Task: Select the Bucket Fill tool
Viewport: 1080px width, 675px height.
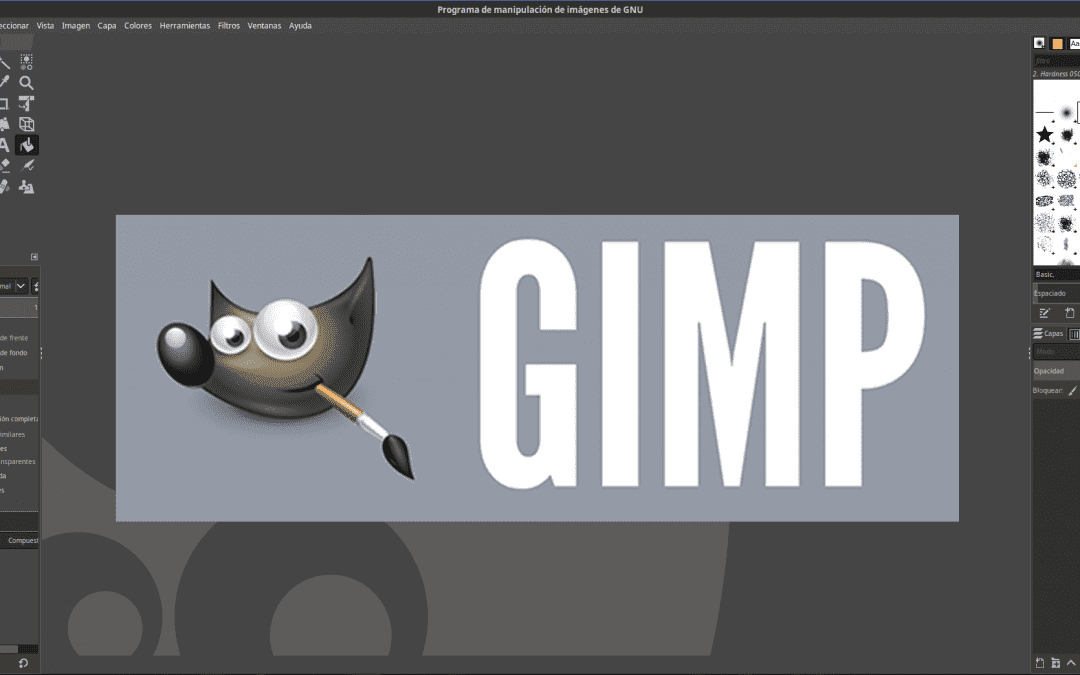Action: point(27,145)
